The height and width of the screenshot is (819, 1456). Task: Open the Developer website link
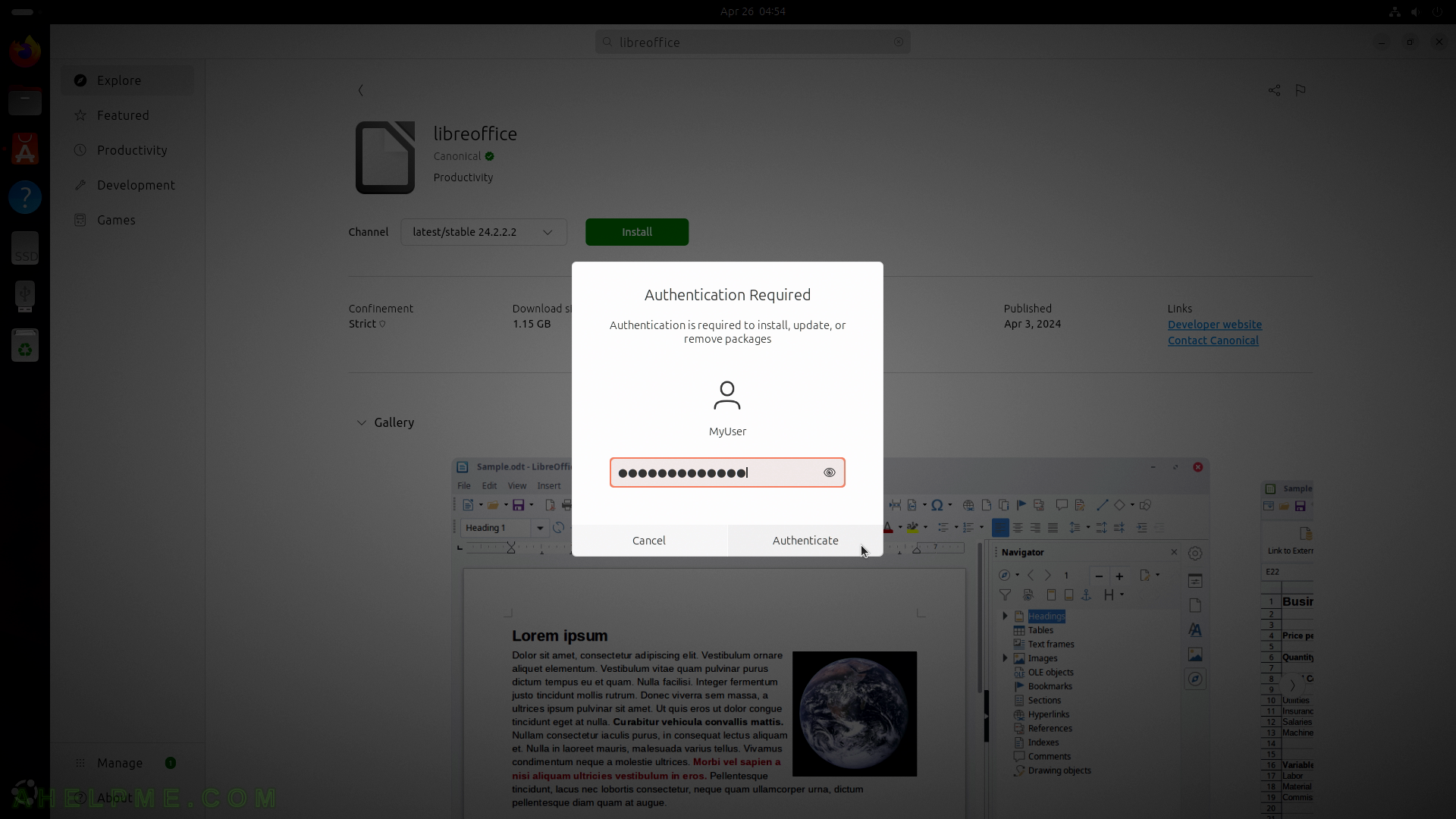(1215, 325)
